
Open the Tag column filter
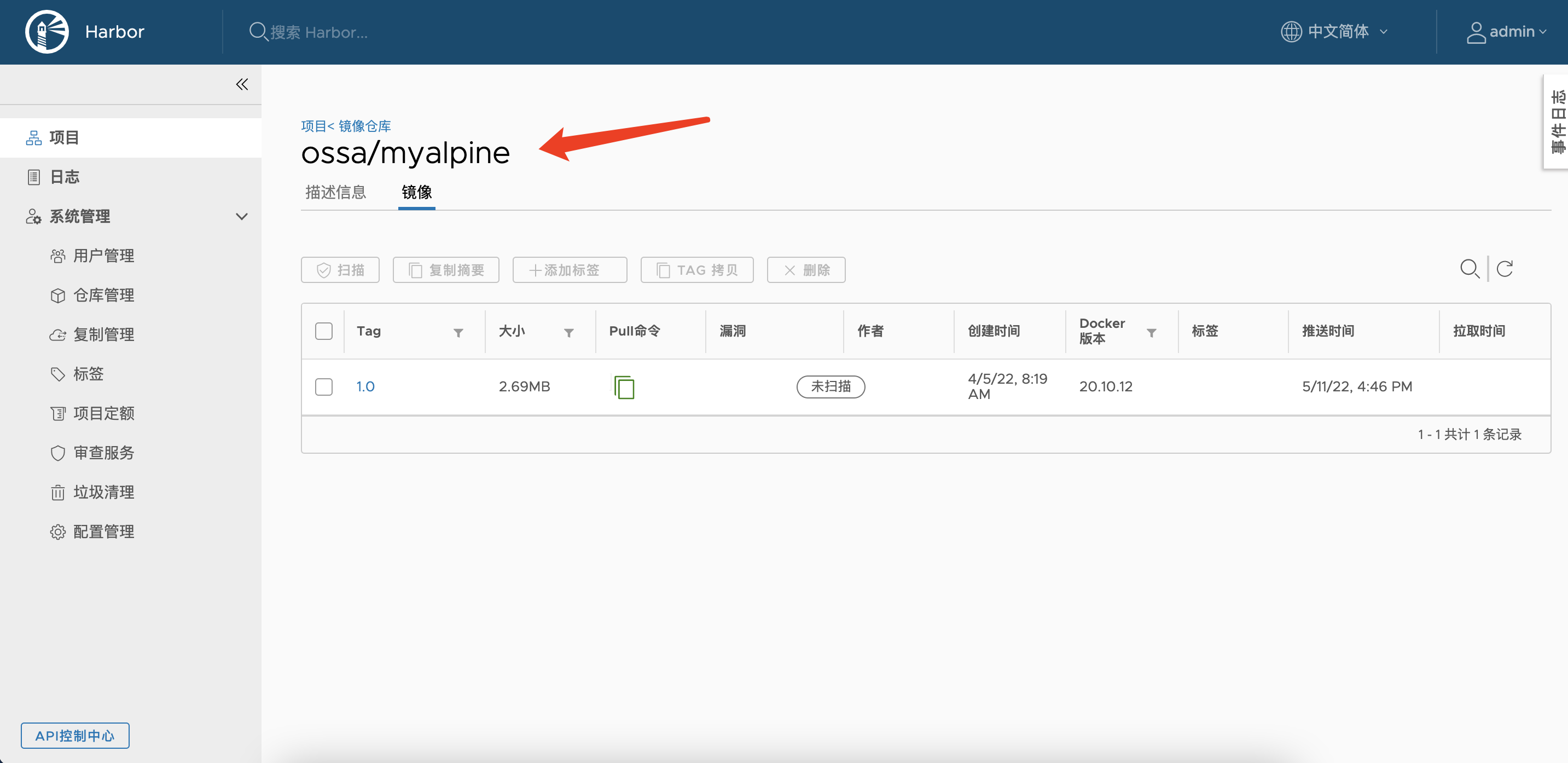point(458,332)
